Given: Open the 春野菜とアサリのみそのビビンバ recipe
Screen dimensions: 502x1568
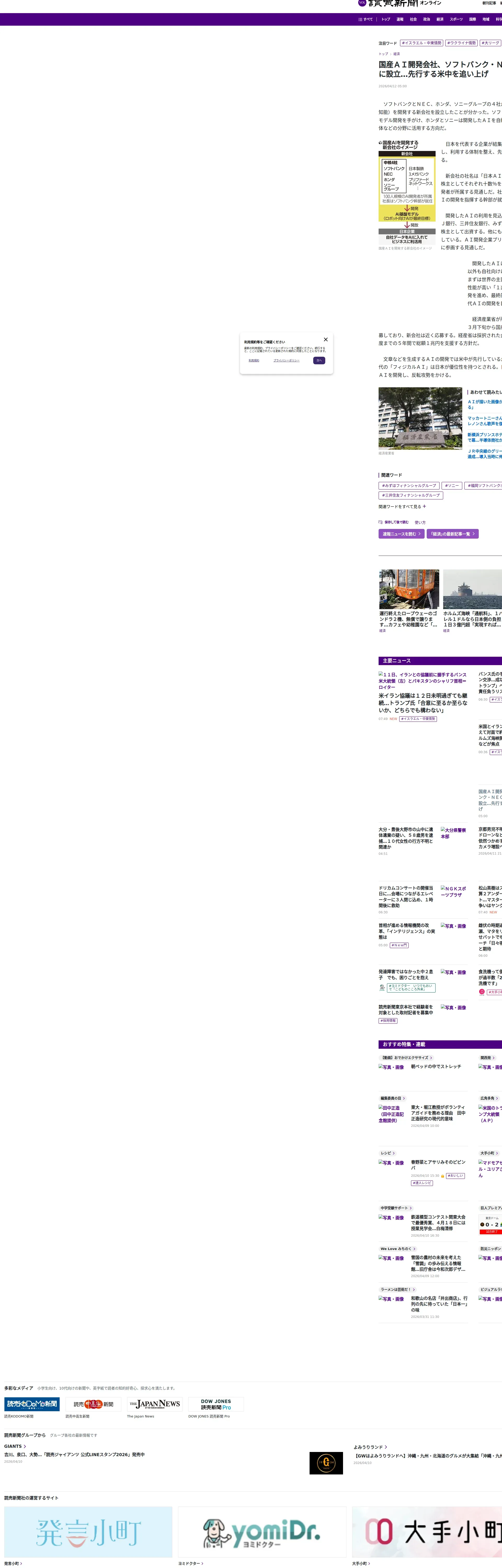Looking at the screenshot, I should [438, 1165].
